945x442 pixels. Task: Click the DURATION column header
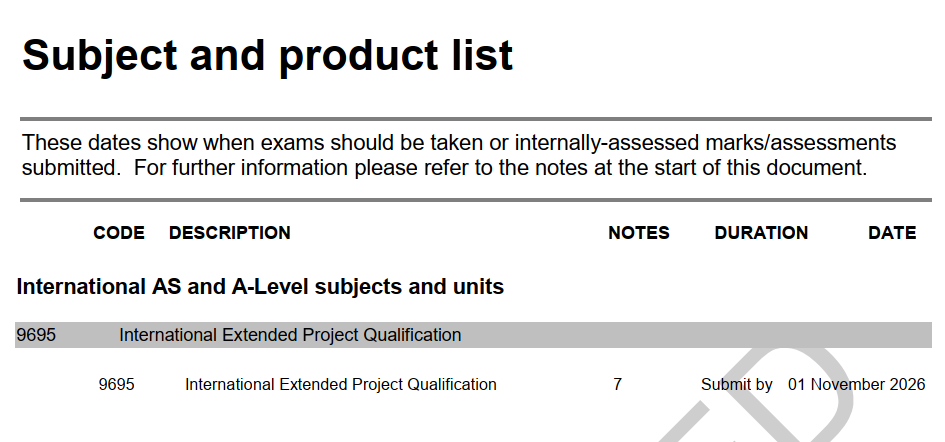[761, 233]
